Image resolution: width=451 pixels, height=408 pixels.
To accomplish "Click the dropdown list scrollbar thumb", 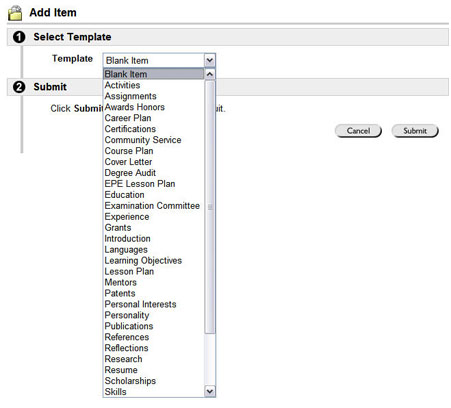I will [x=209, y=207].
